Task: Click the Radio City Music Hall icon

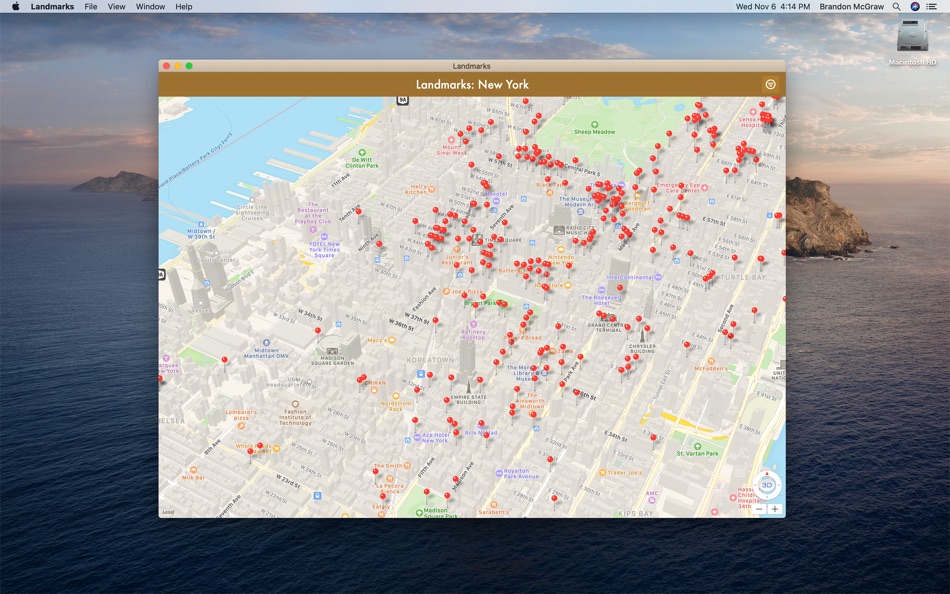Action: [559, 230]
